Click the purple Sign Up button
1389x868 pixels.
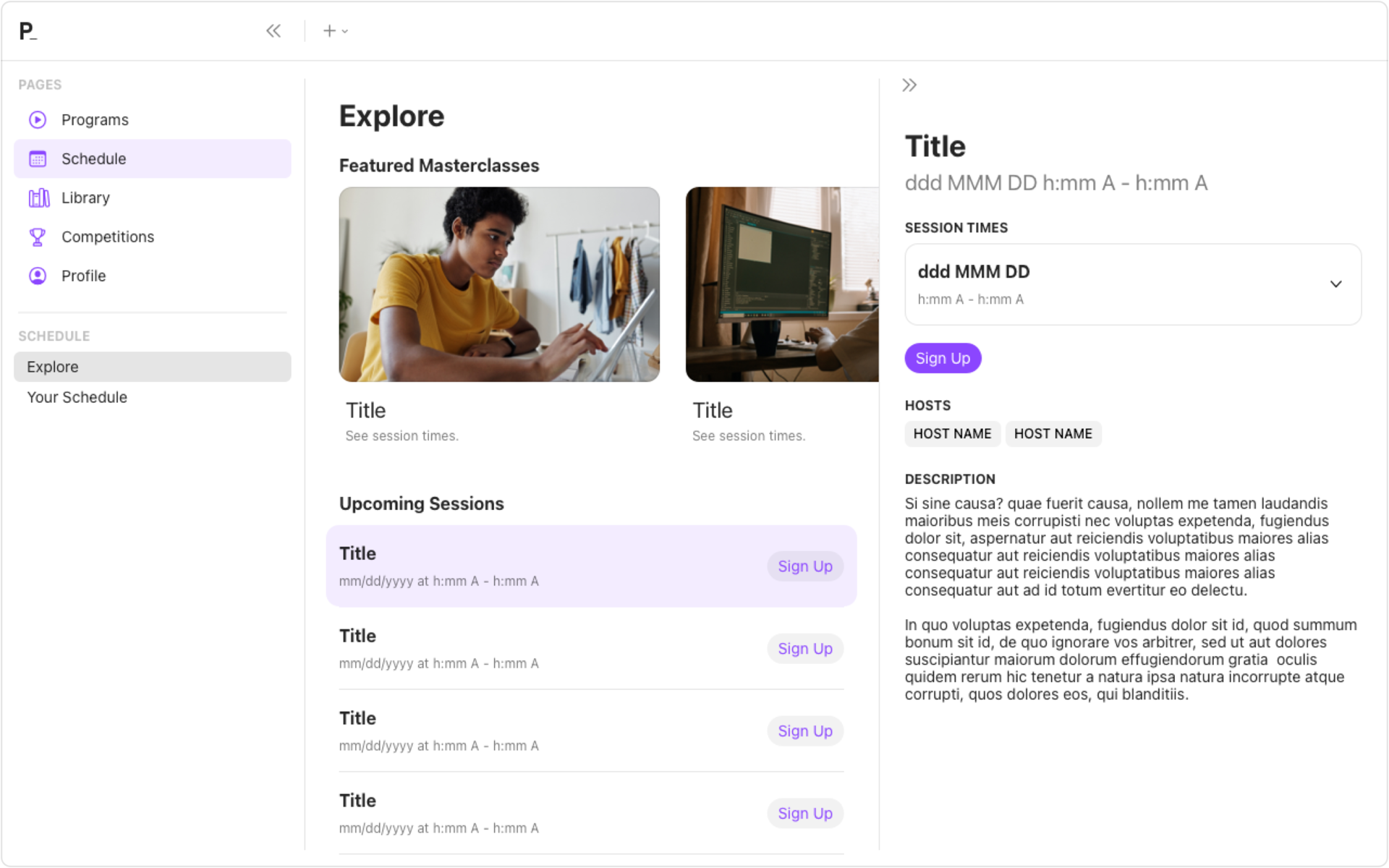pyautogui.click(x=943, y=359)
